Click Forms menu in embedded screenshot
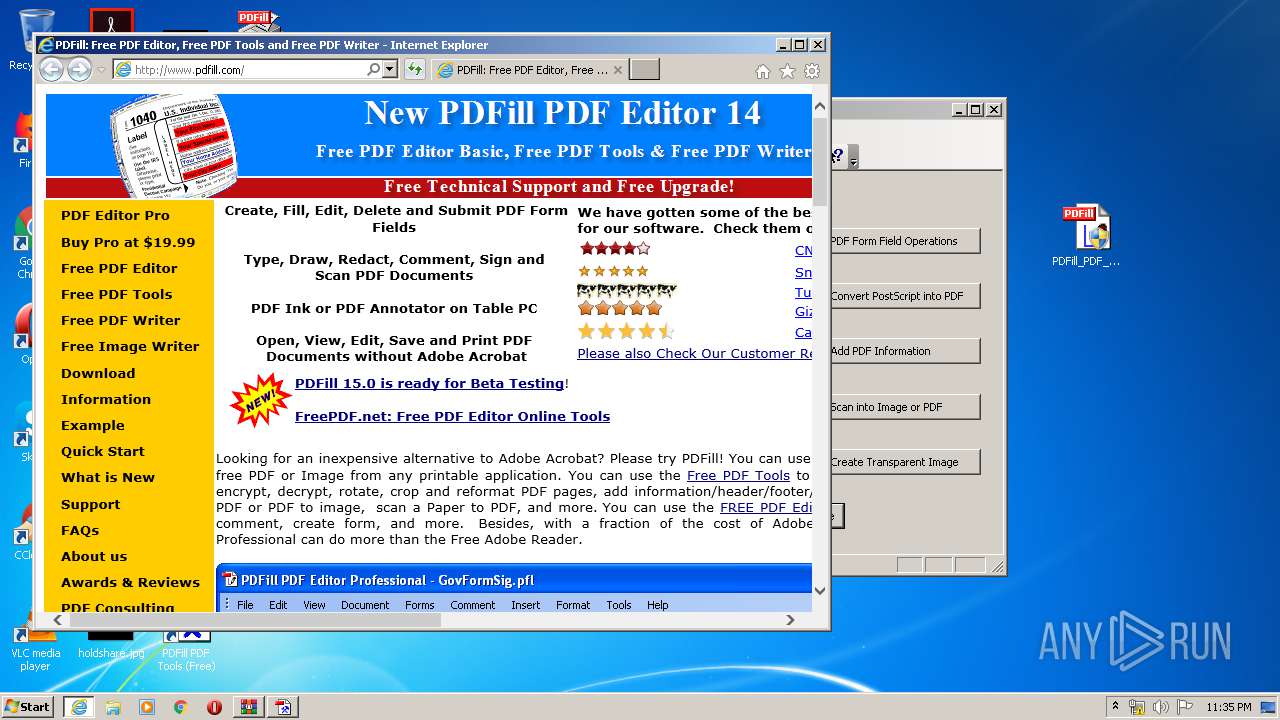The width and height of the screenshot is (1280, 720). (x=419, y=605)
